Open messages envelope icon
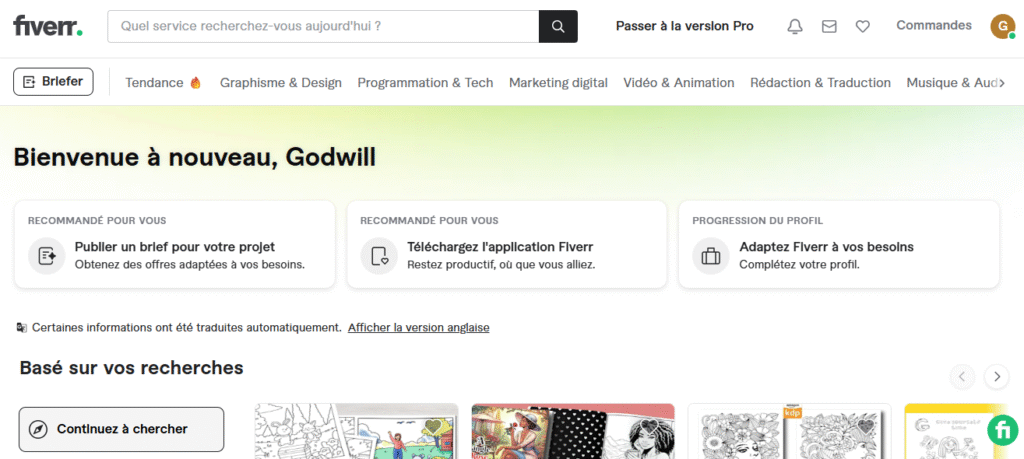This screenshot has width=1024, height=459. pyautogui.click(x=829, y=27)
